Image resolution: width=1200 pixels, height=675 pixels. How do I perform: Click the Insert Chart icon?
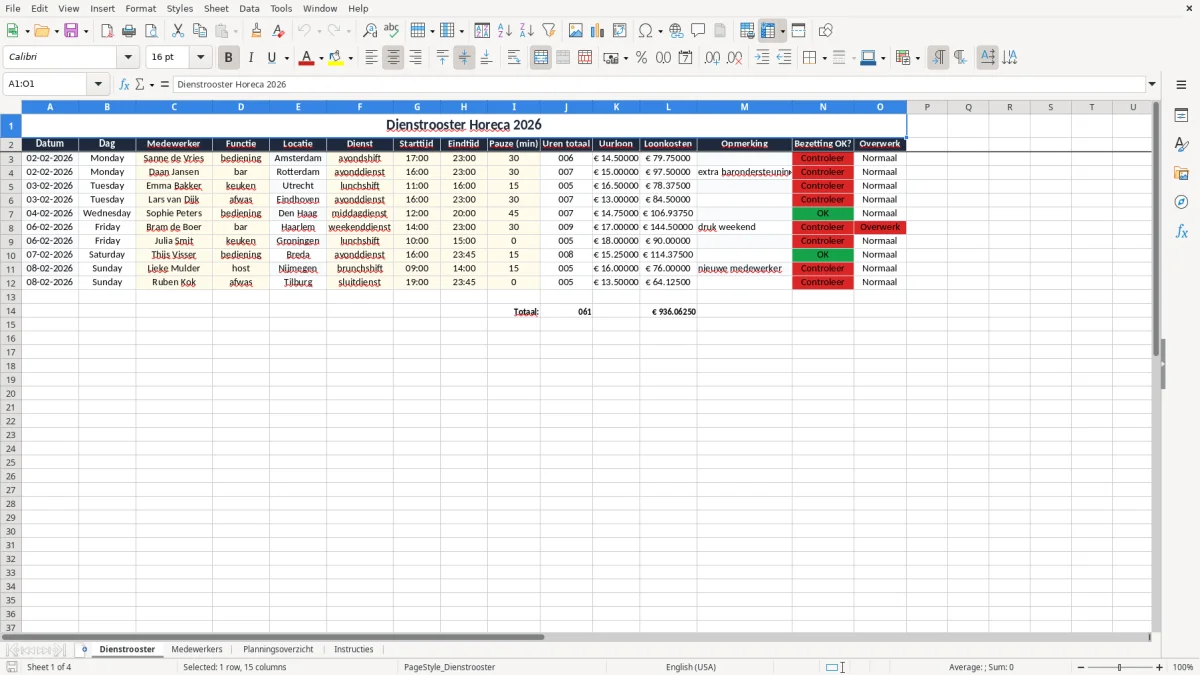pos(598,31)
